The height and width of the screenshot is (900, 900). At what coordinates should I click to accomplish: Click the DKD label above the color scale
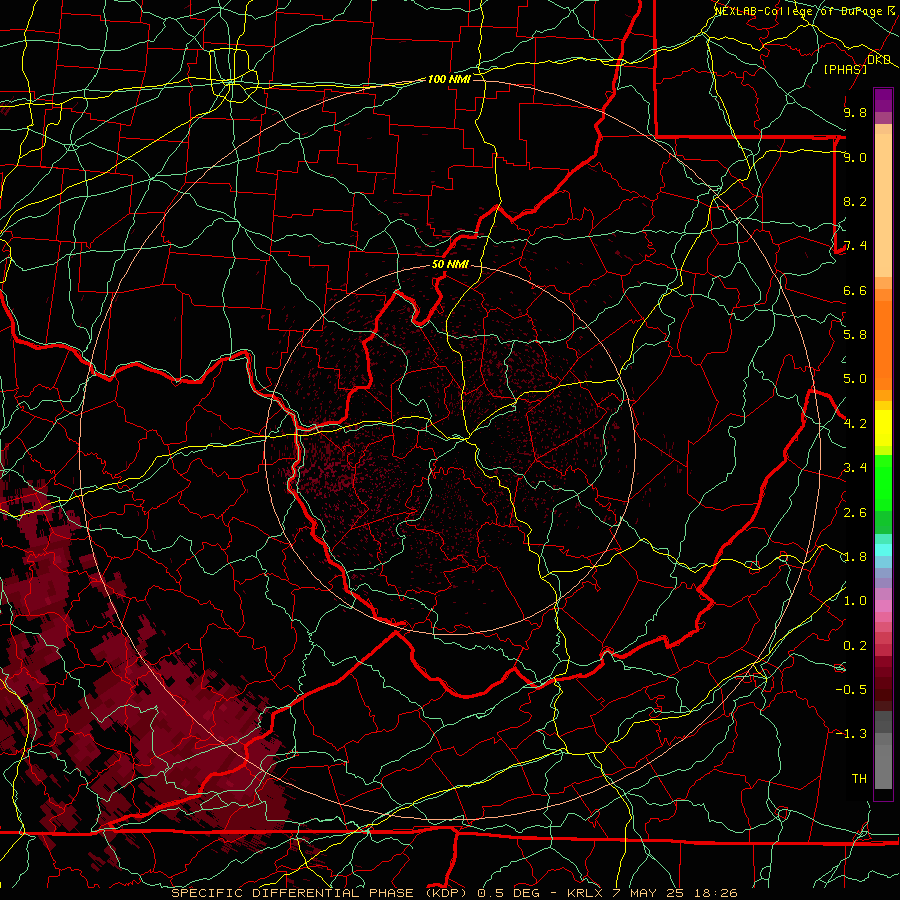[x=879, y=60]
